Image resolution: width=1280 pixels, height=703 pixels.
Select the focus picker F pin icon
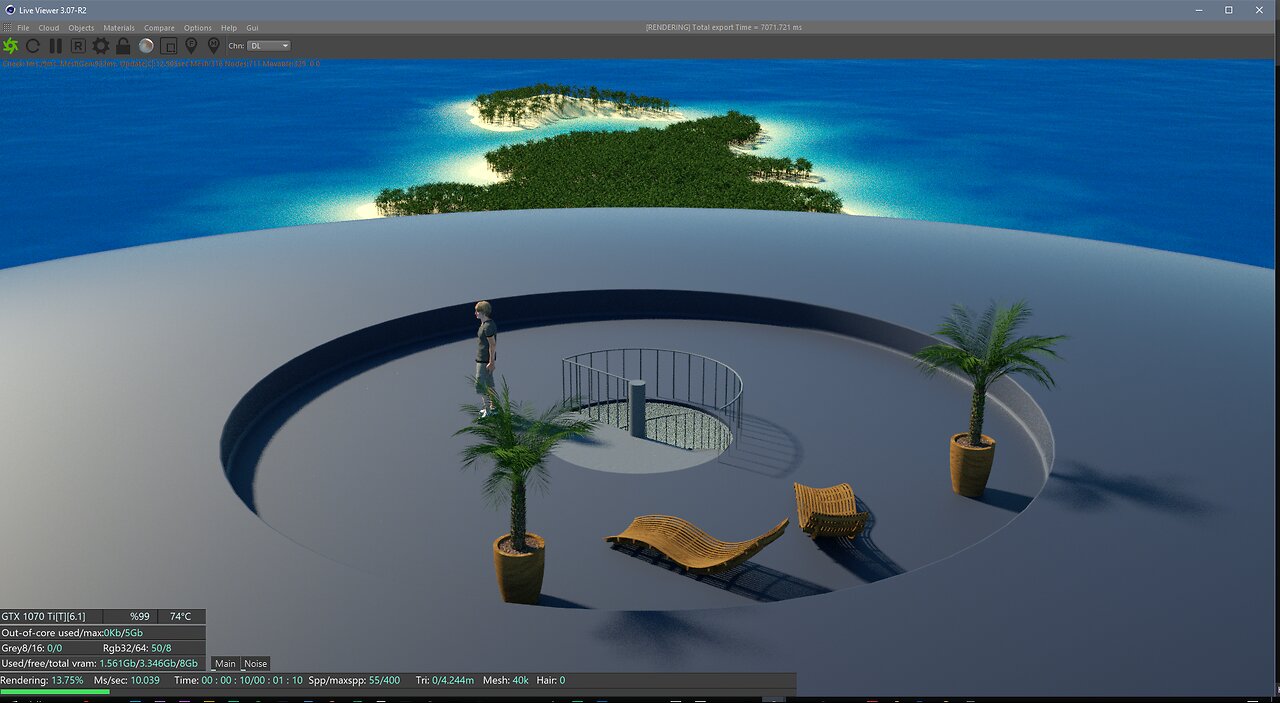pos(191,46)
